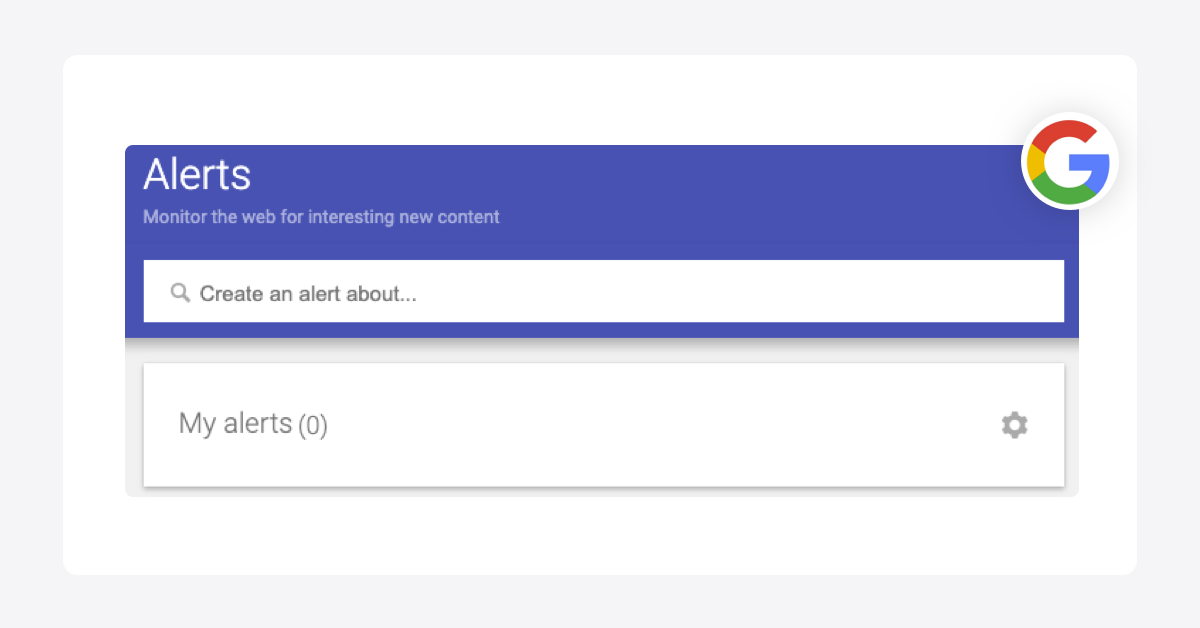This screenshot has width=1200, height=628.
Task: Click the empty My alerts list area
Action: 603,460
